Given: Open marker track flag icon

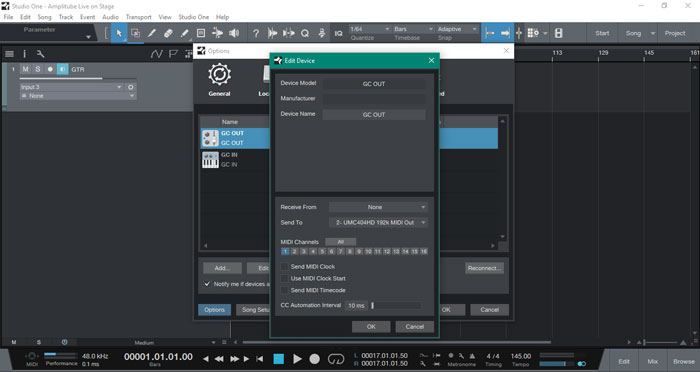Looking at the screenshot, I should (173, 54).
